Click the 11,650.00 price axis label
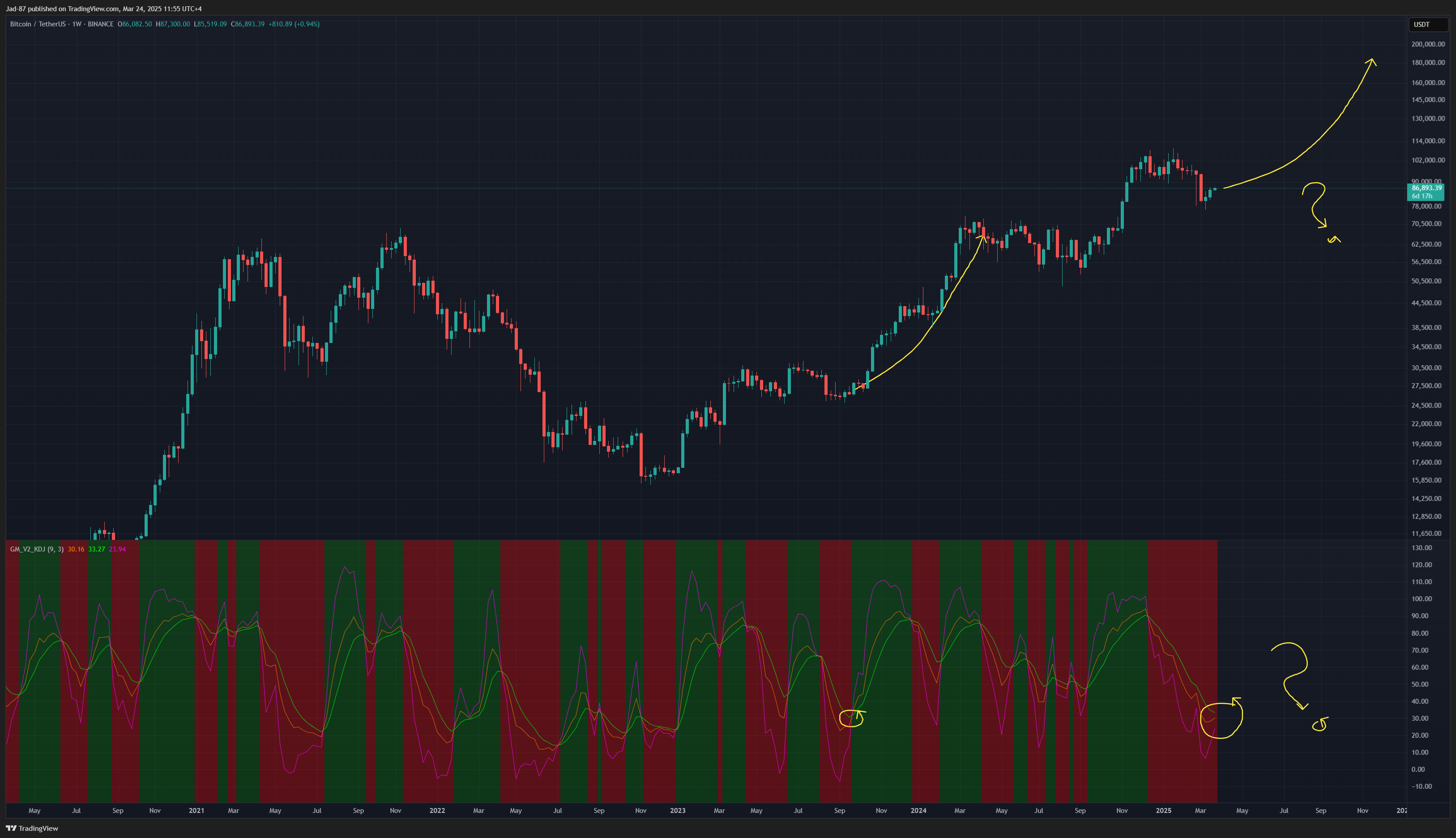 click(x=1426, y=534)
